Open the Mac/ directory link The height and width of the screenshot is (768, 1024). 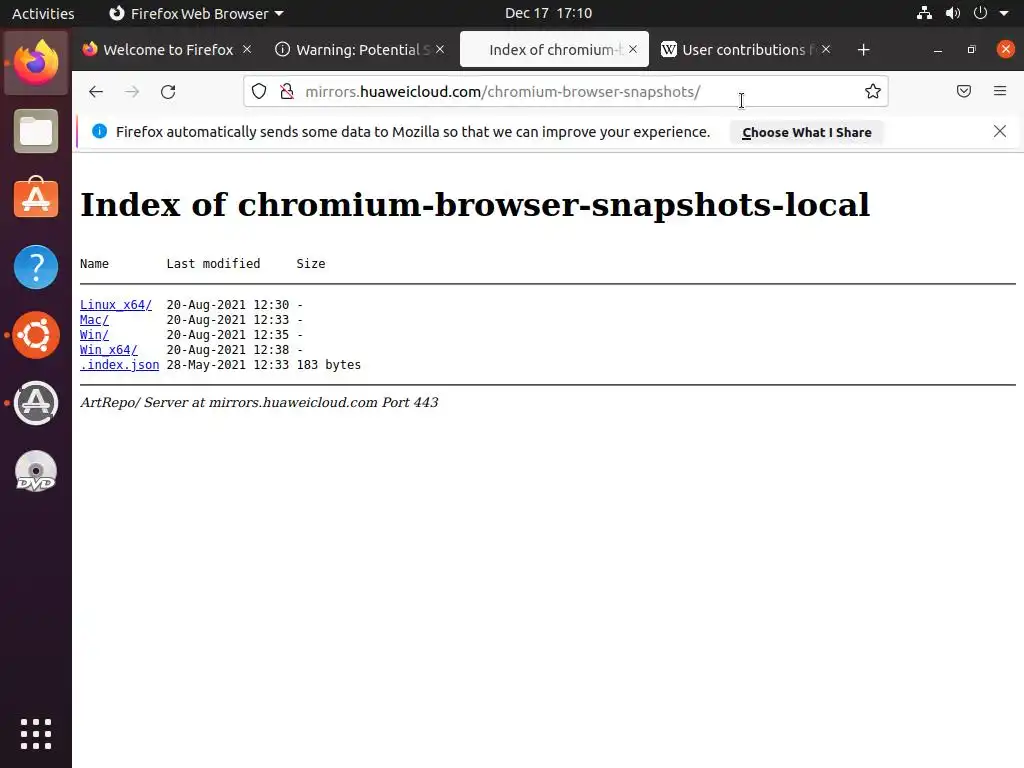[x=94, y=320]
